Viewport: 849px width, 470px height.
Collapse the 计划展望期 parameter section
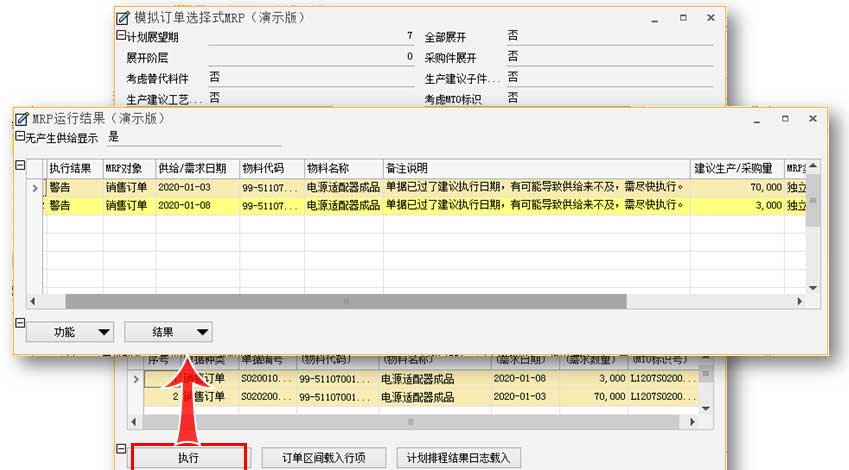click(x=120, y=35)
